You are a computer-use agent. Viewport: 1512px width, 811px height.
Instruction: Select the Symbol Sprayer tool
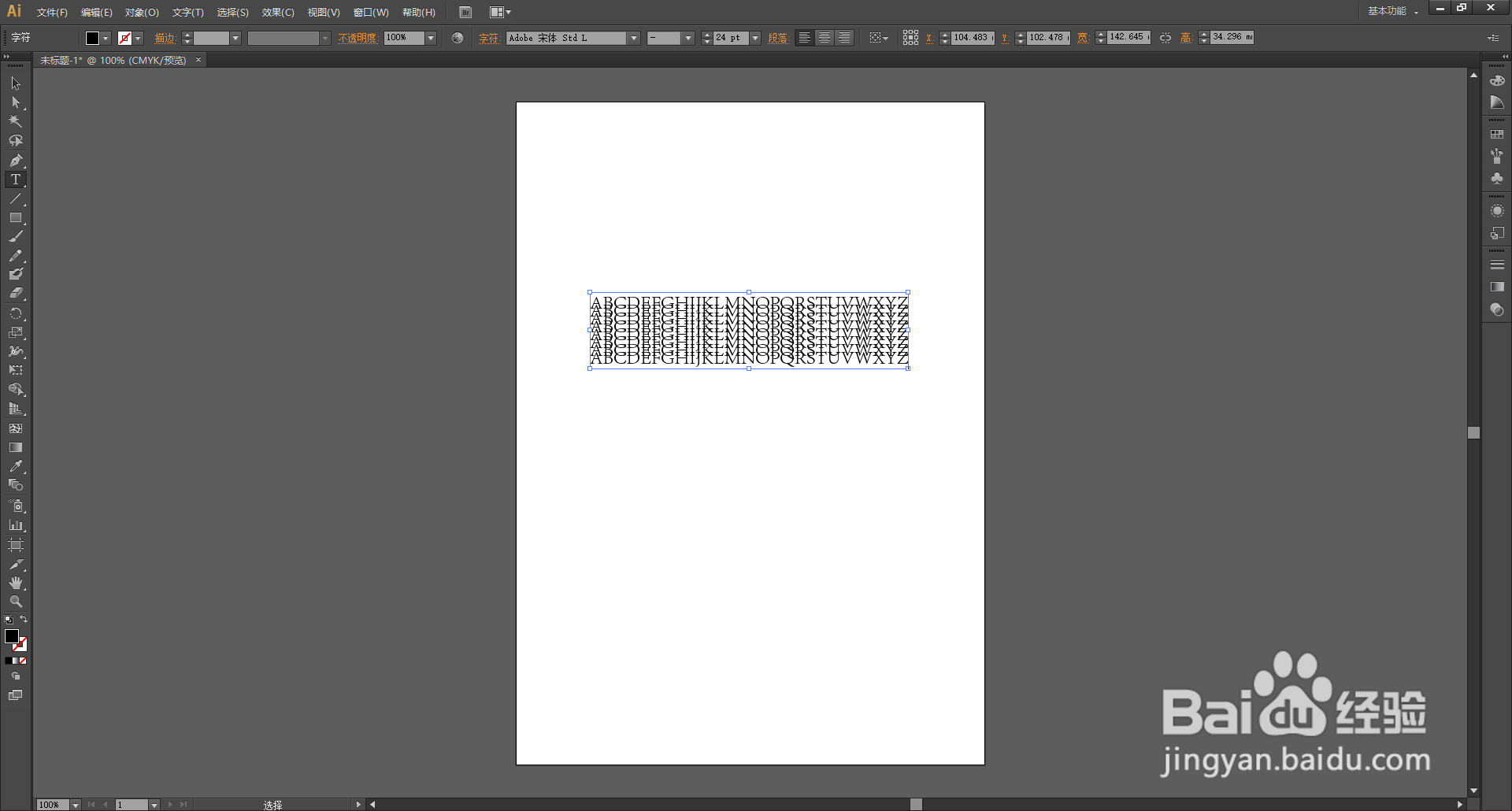tap(16, 505)
